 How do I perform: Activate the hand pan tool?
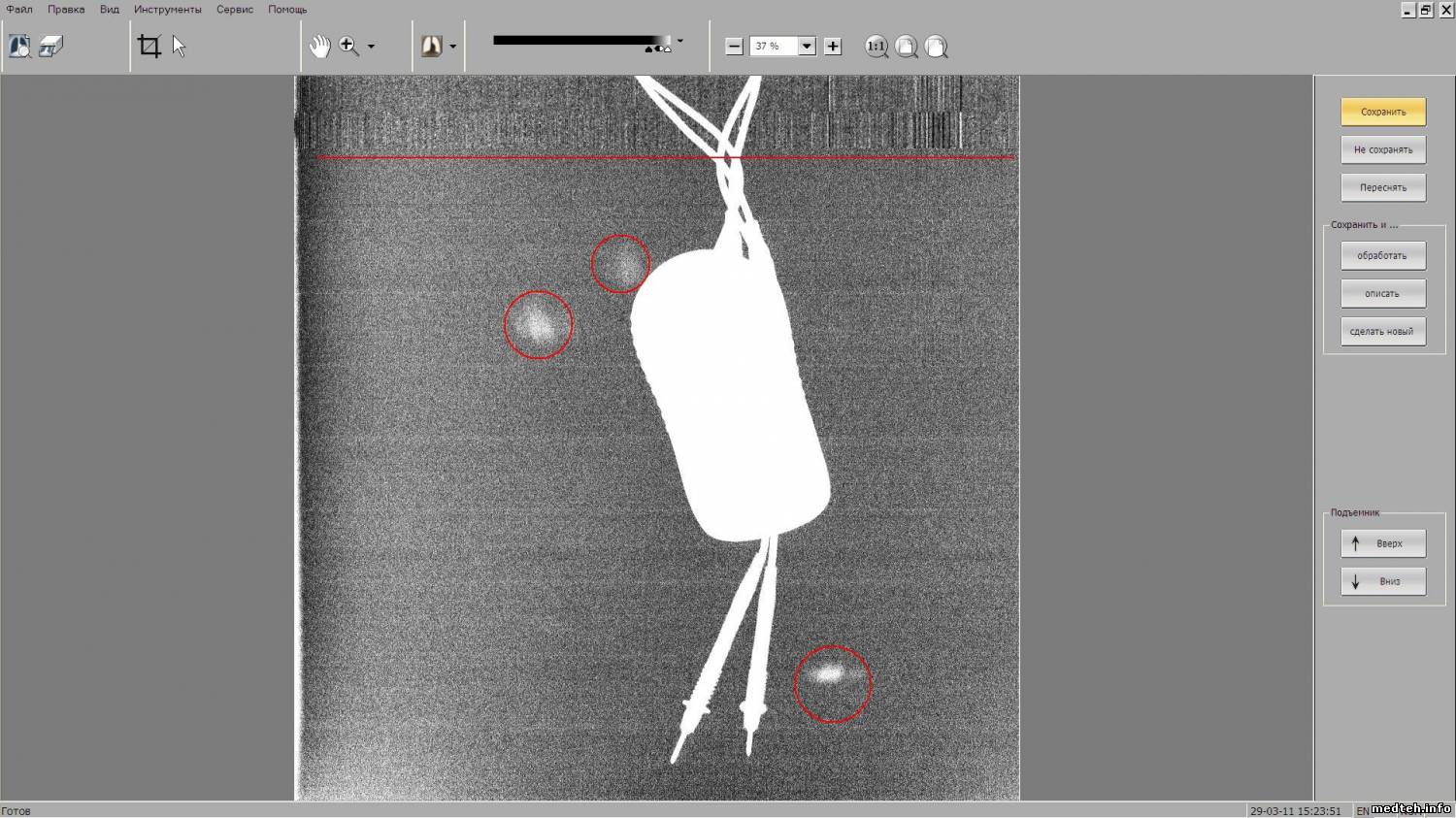(319, 47)
